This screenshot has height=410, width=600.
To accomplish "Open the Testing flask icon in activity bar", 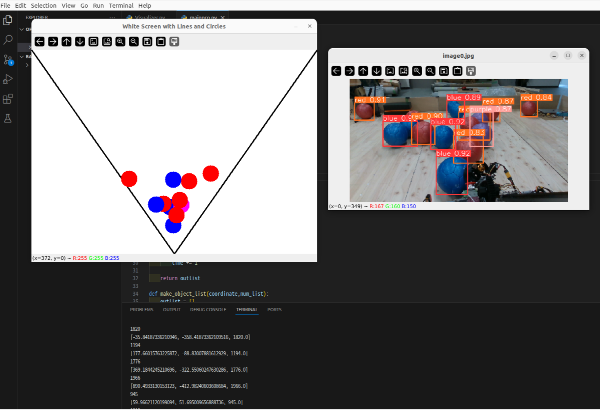I will pos(8,119).
